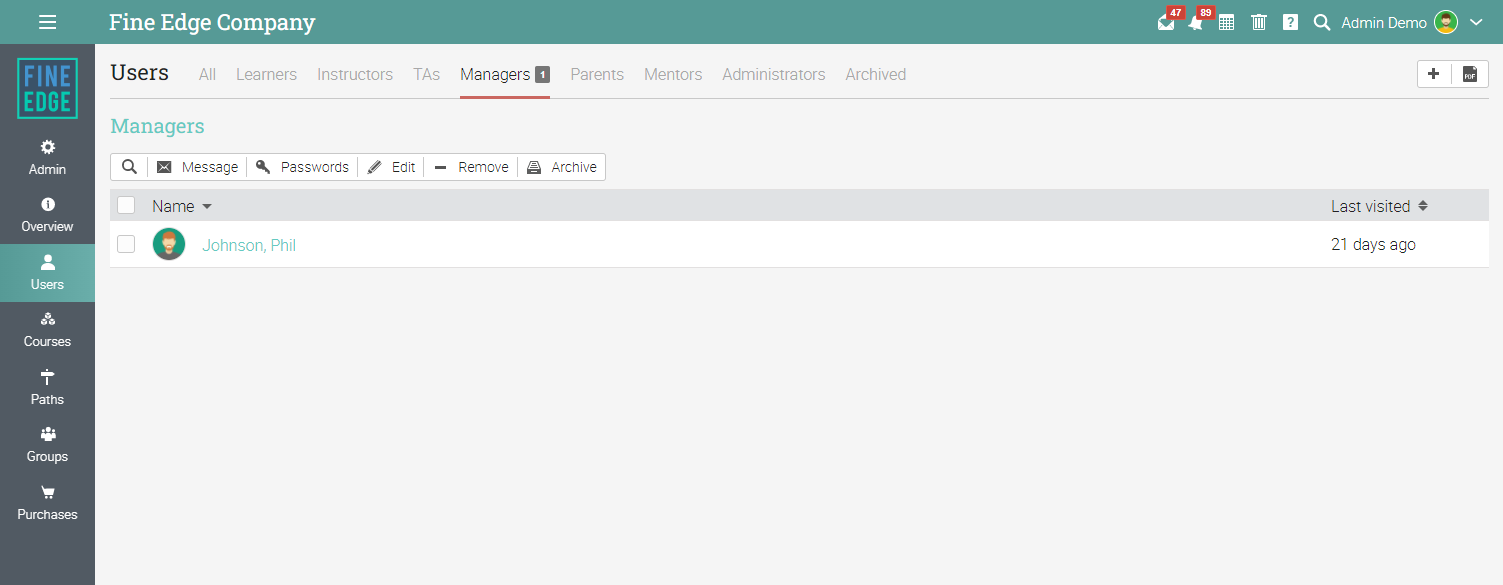1503x585 pixels.
Task: Open the help question mark icon
Action: pyautogui.click(x=1290, y=22)
